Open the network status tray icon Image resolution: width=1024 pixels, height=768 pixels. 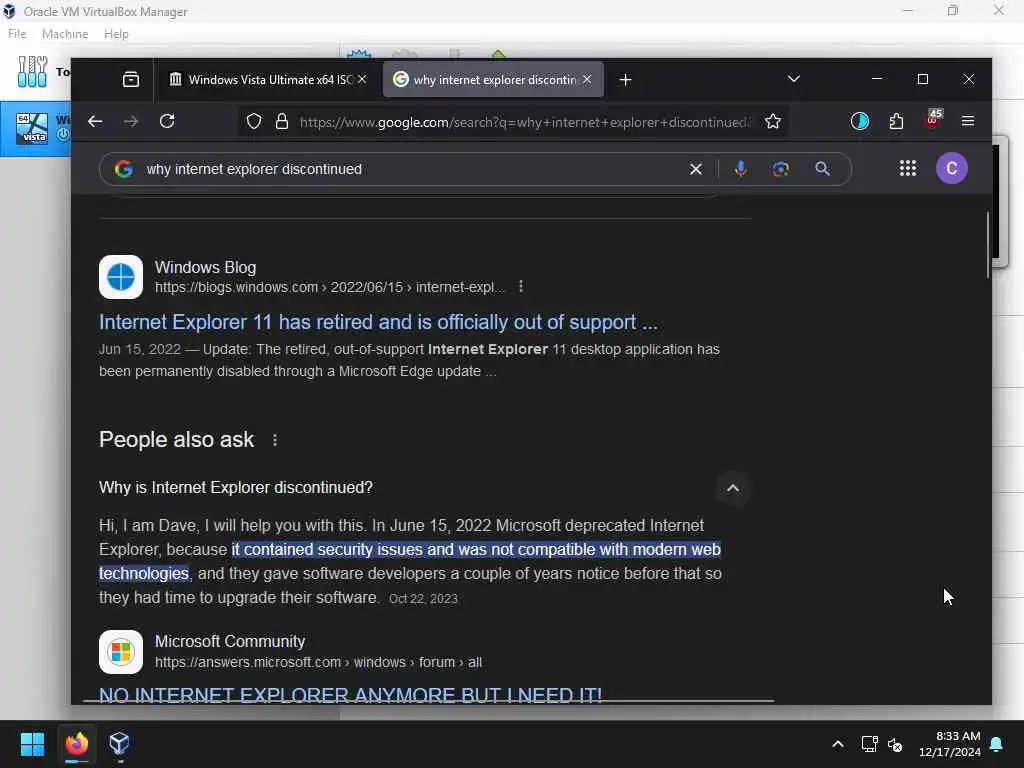pos(869,744)
